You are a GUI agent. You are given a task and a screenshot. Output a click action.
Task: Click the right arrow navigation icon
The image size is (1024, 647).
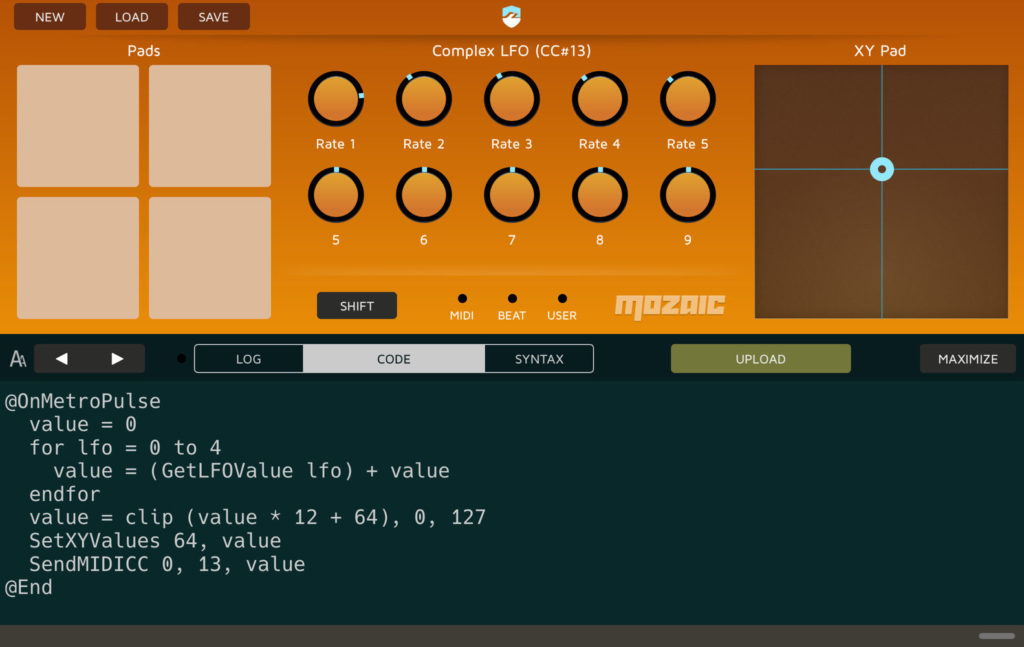tap(116, 358)
